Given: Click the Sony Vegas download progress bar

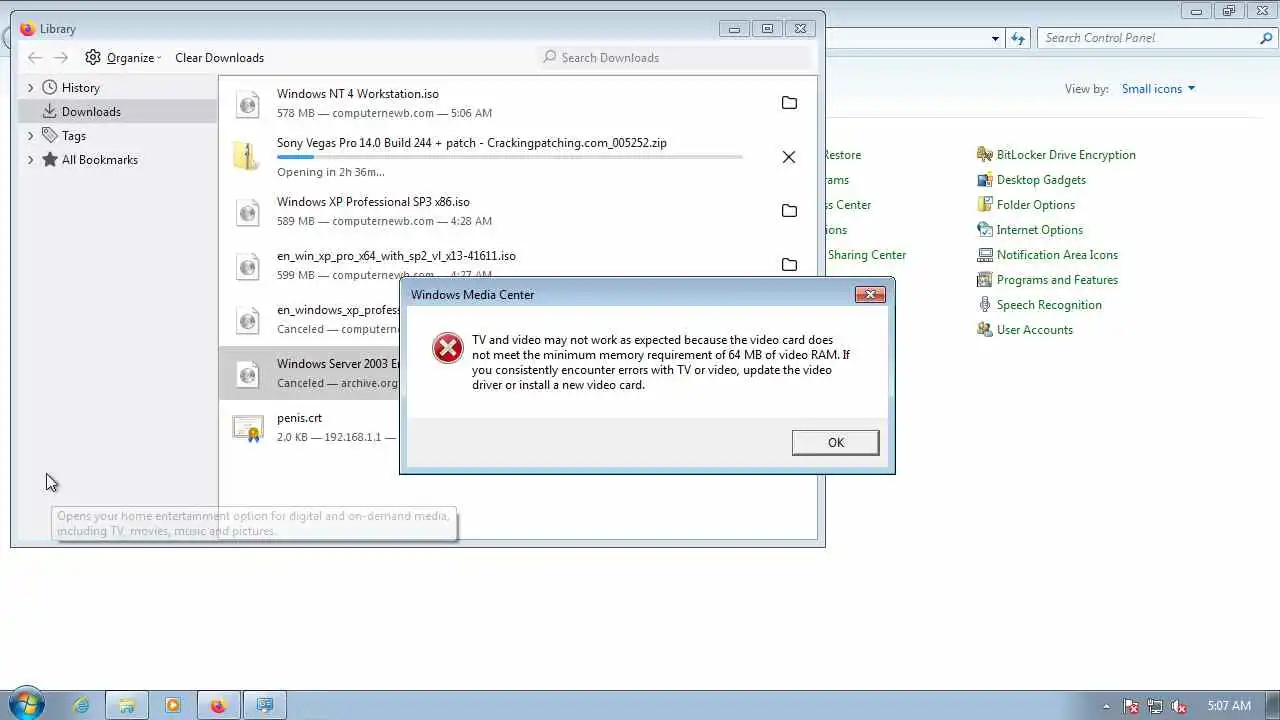Looking at the screenshot, I should pyautogui.click(x=509, y=157).
